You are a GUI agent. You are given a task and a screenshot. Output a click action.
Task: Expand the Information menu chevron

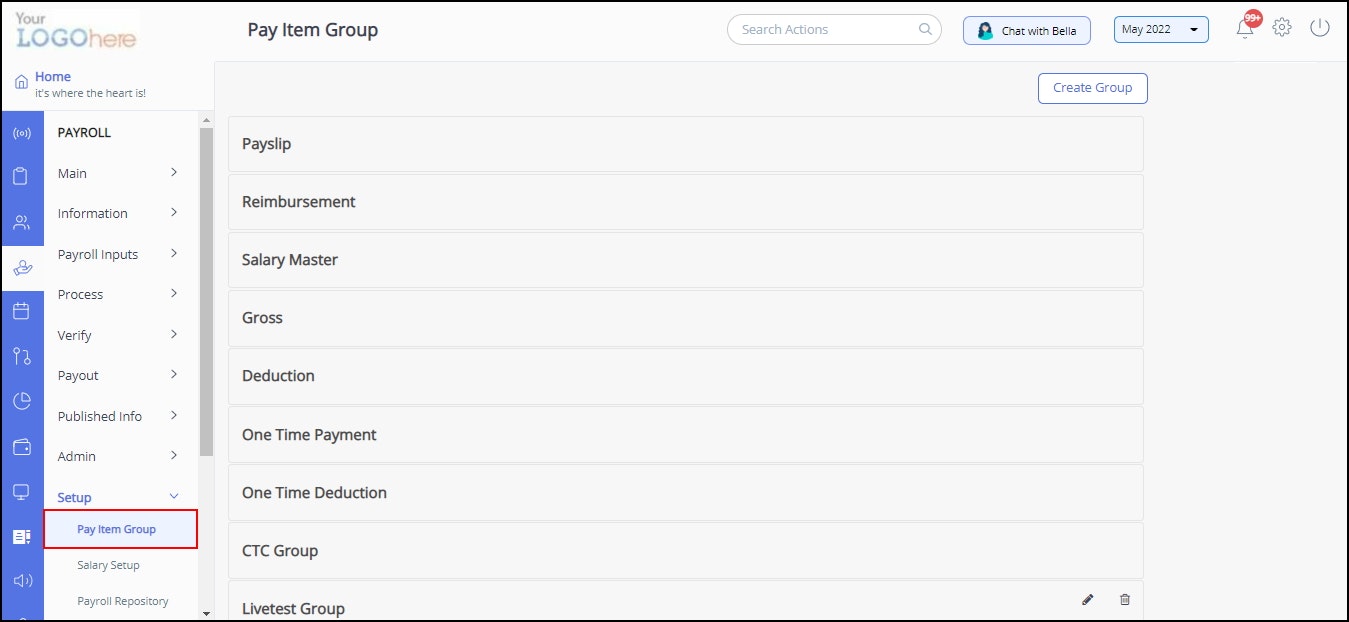174,212
